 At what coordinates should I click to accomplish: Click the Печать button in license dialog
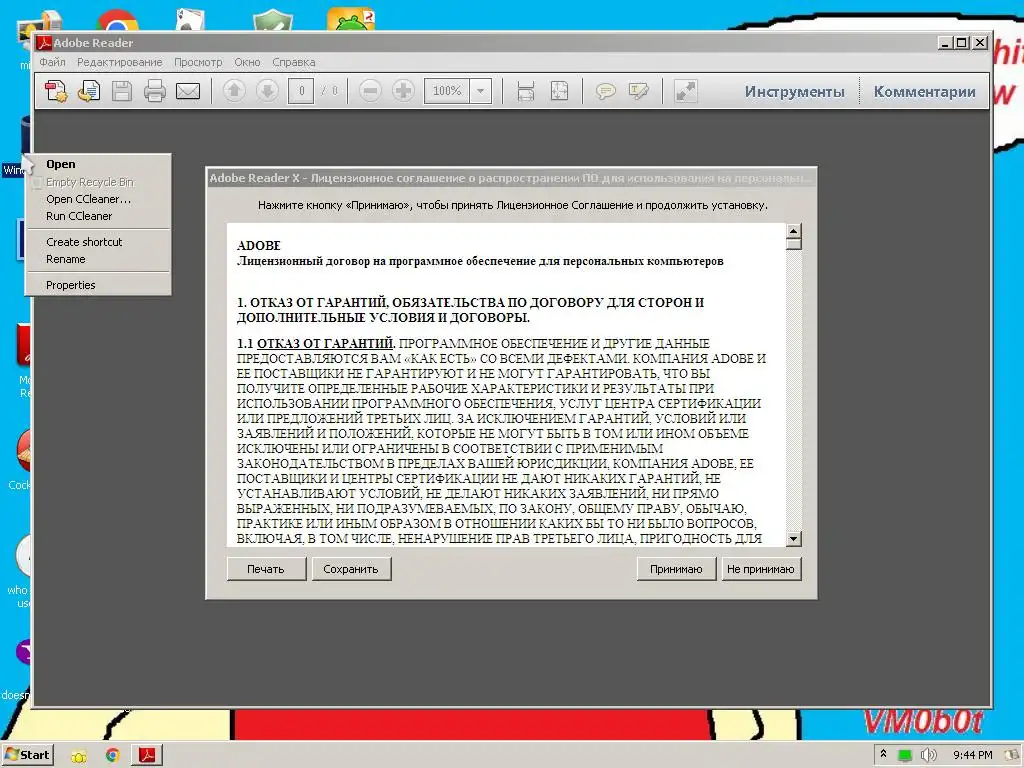(x=266, y=569)
